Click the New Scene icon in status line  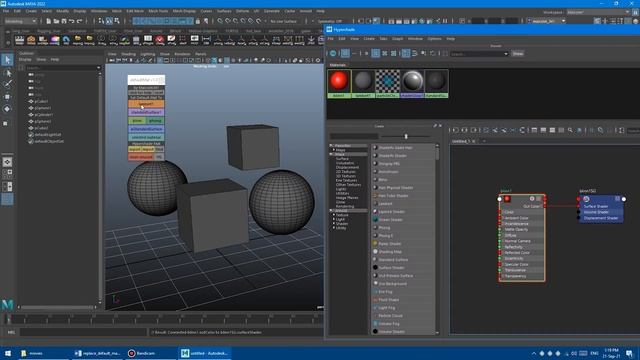click(49, 21)
